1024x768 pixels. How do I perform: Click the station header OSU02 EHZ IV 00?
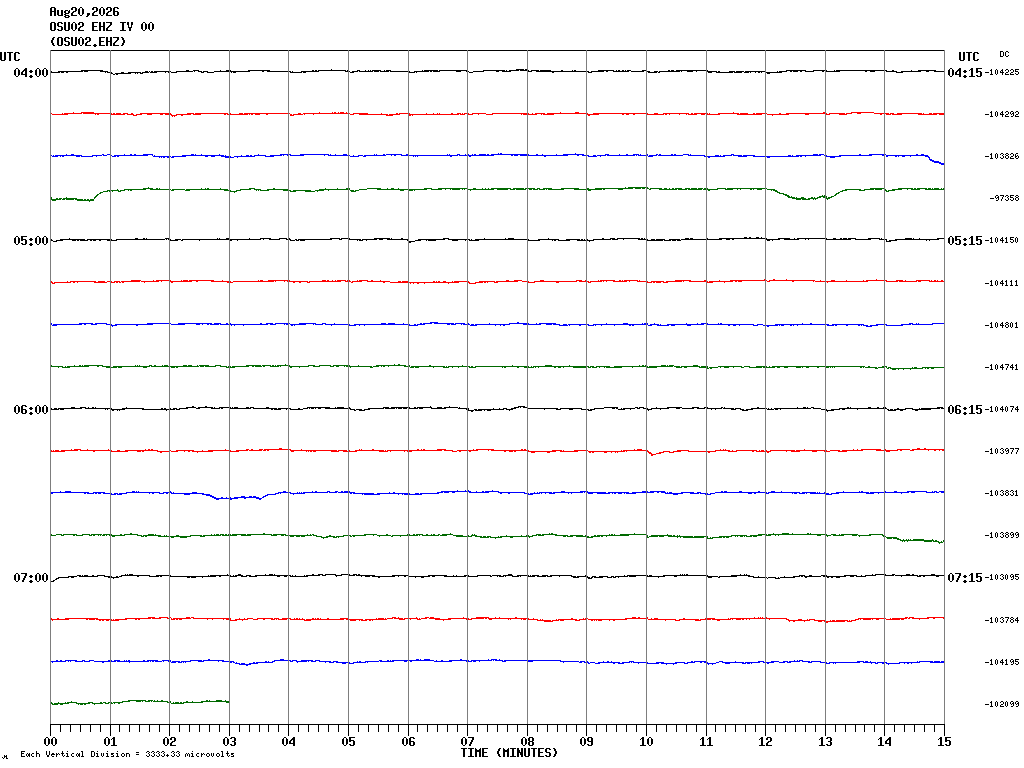(x=102, y=27)
